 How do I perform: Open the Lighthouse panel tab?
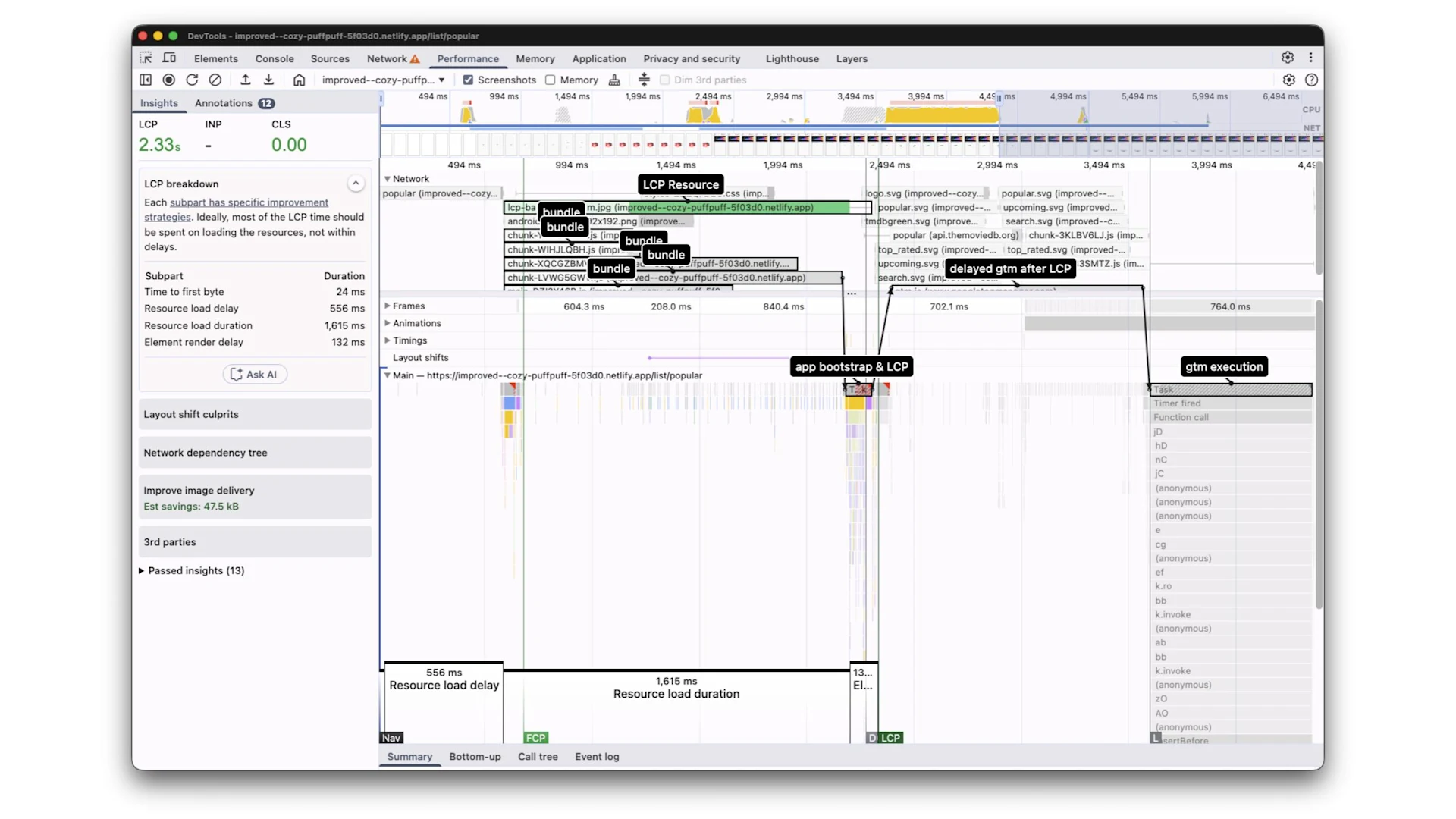[x=792, y=58]
